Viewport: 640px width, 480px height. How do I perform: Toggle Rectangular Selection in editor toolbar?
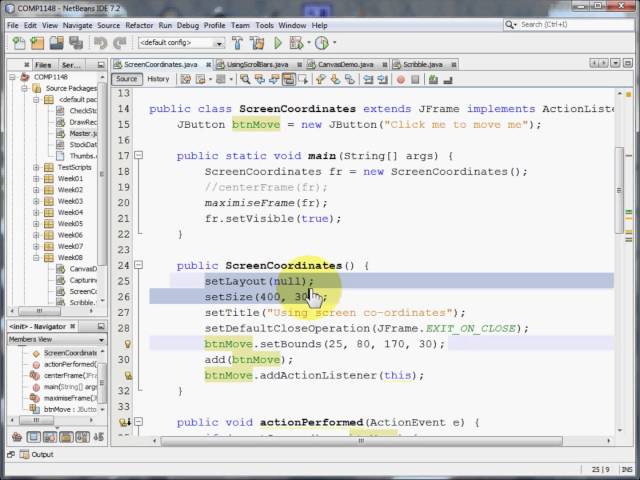point(303,79)
